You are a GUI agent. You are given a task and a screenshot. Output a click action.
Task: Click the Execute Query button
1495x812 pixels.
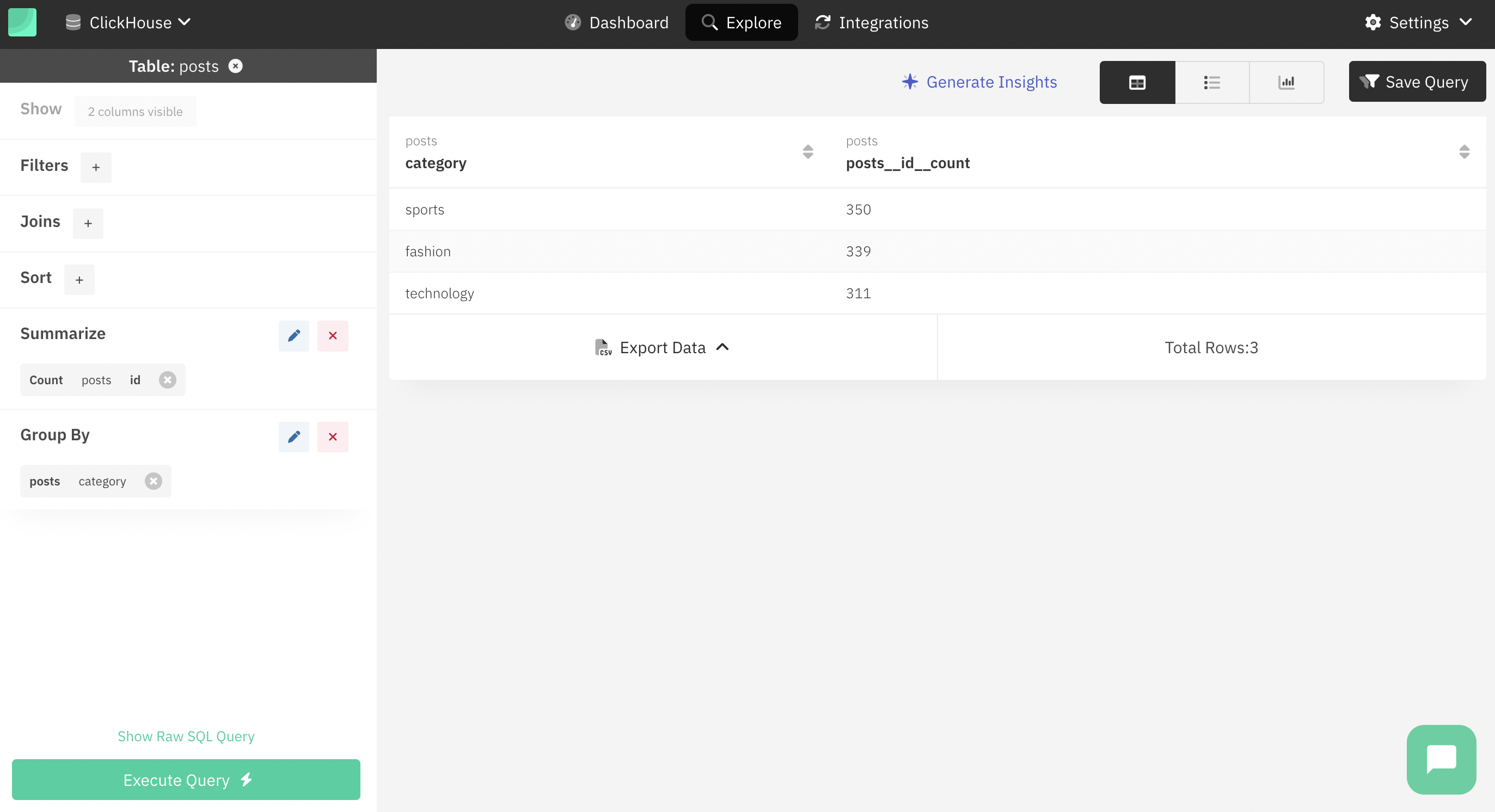(x=186, y=779)
